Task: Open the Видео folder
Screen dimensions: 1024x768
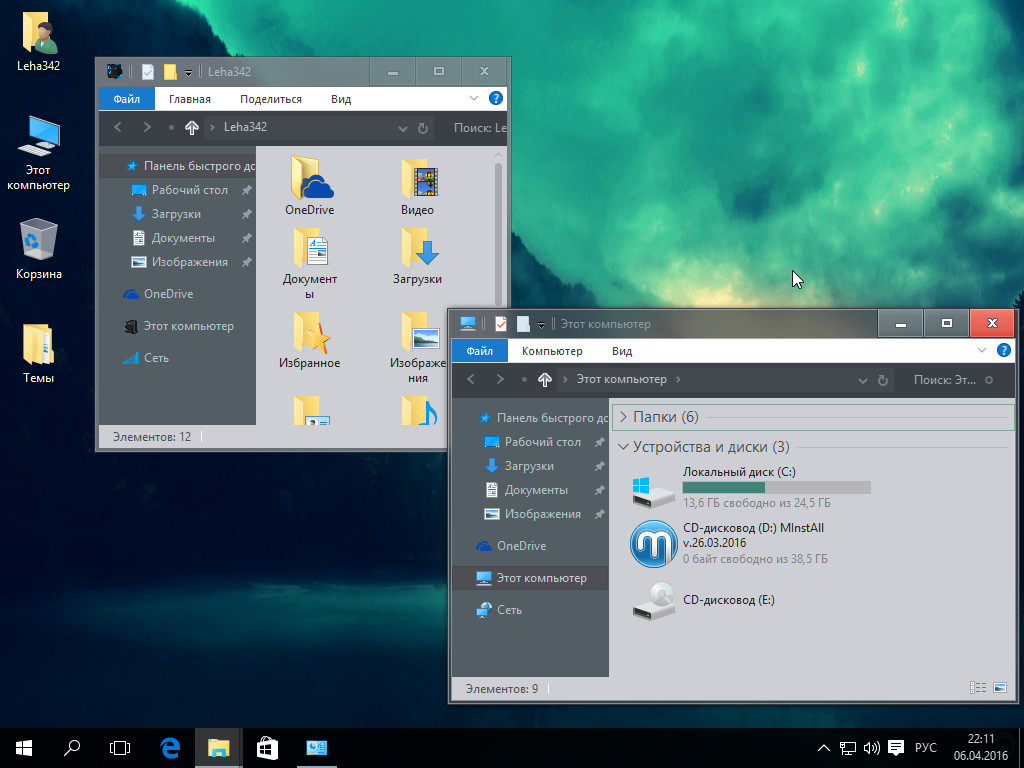Action: point(418,180)
